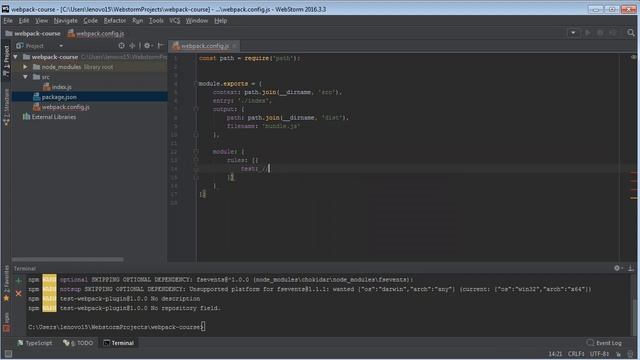Viewport: 640px width, 360px height.
Task: Hide the Project tool window
Action: [x=161, y=46]
